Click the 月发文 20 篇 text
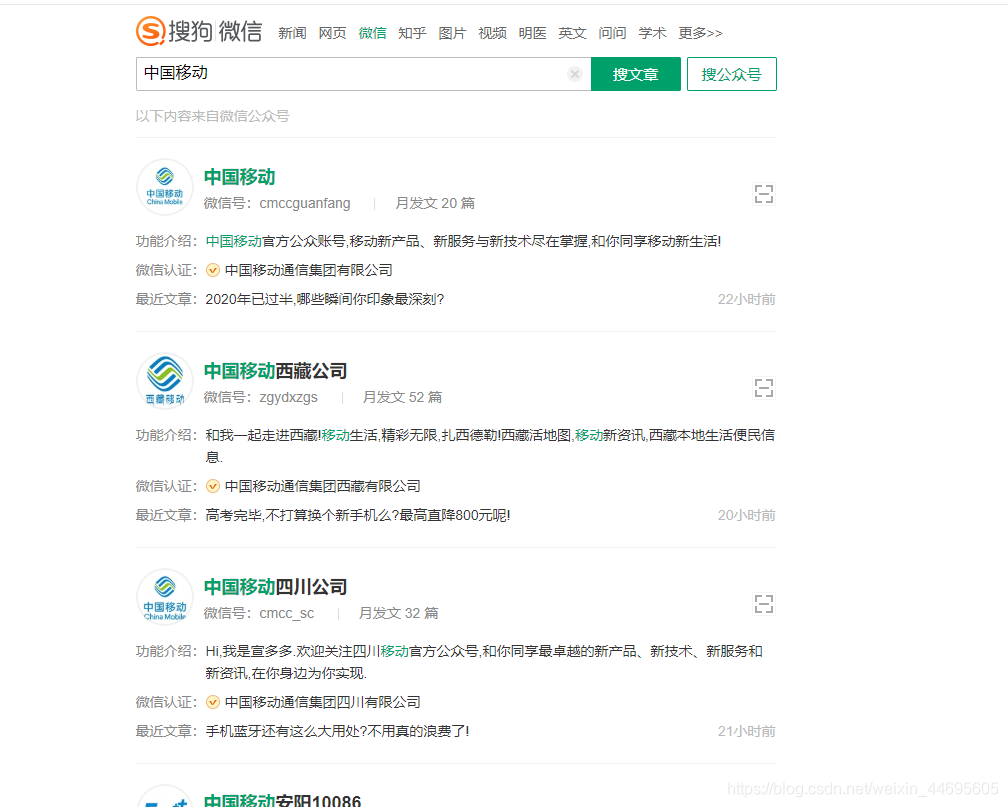This screenshot has width=1008, height=807. (435, 203)
